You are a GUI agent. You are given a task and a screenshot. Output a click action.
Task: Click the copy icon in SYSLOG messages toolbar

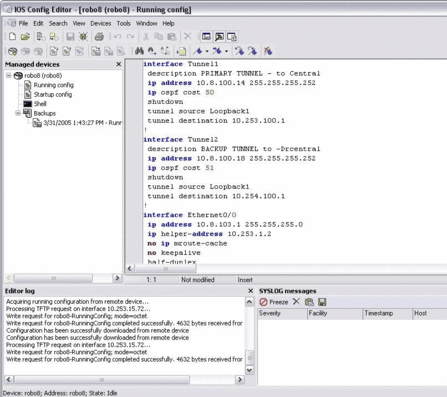pyautogui.click(x=309, y=302)
